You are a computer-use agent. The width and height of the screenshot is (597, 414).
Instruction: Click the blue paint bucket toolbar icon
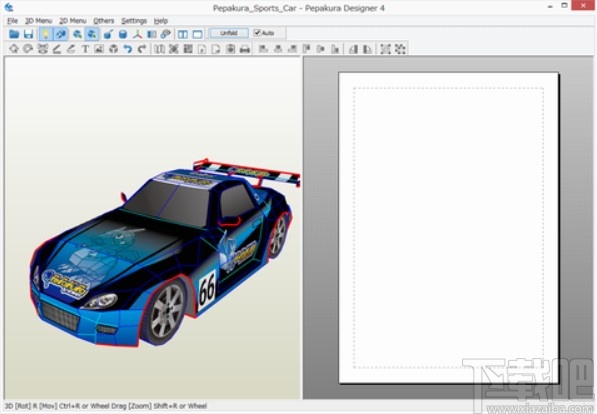(108, 34)
